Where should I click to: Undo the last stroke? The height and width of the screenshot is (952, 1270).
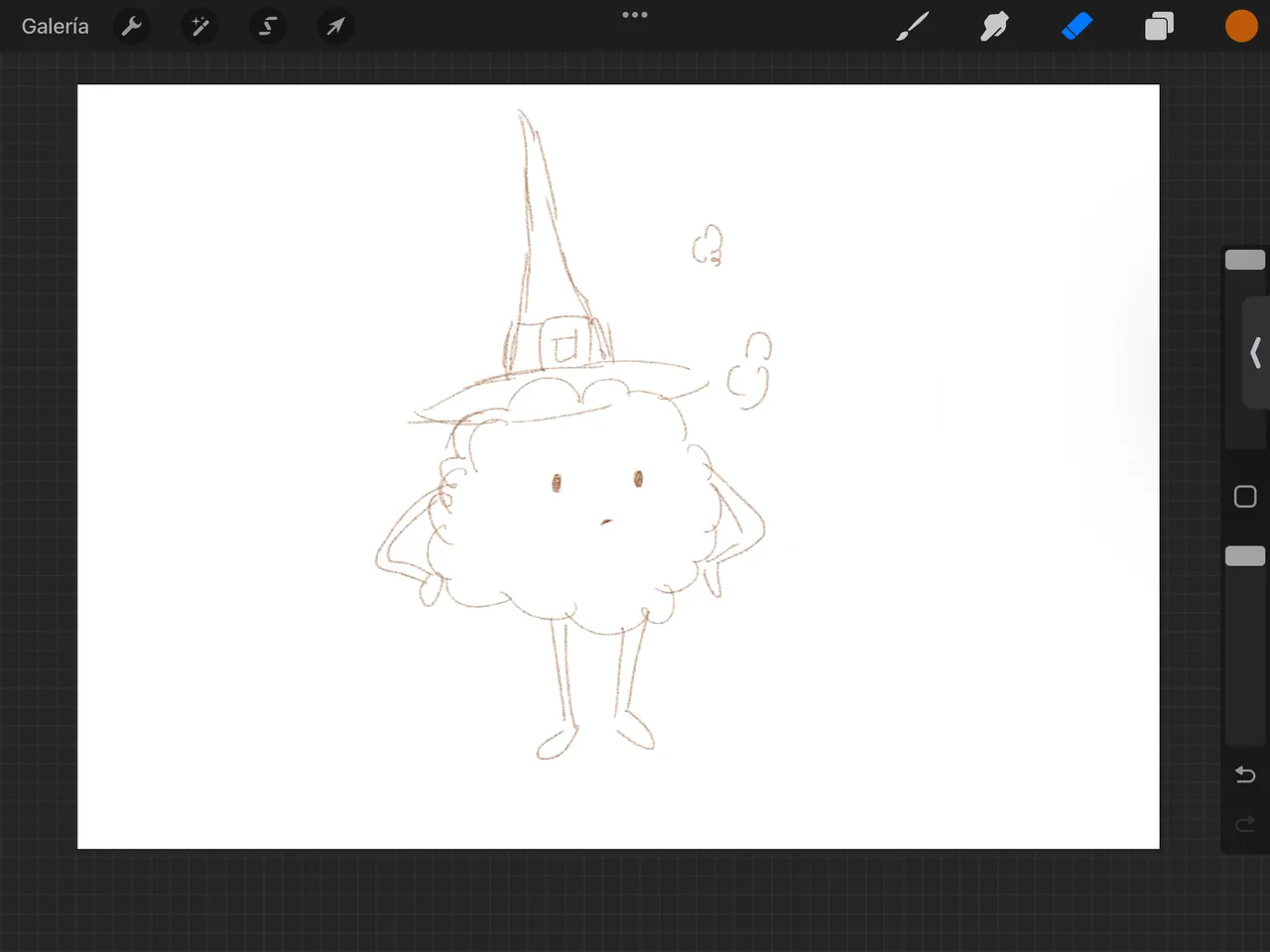coord(1245,774)
